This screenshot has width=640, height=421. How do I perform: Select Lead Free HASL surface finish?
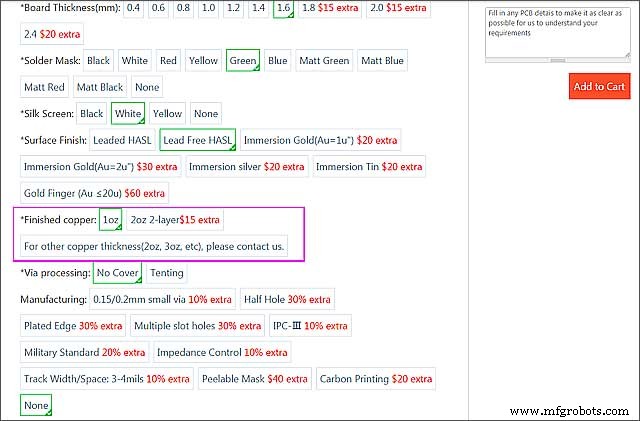click(x=197, y=140)
